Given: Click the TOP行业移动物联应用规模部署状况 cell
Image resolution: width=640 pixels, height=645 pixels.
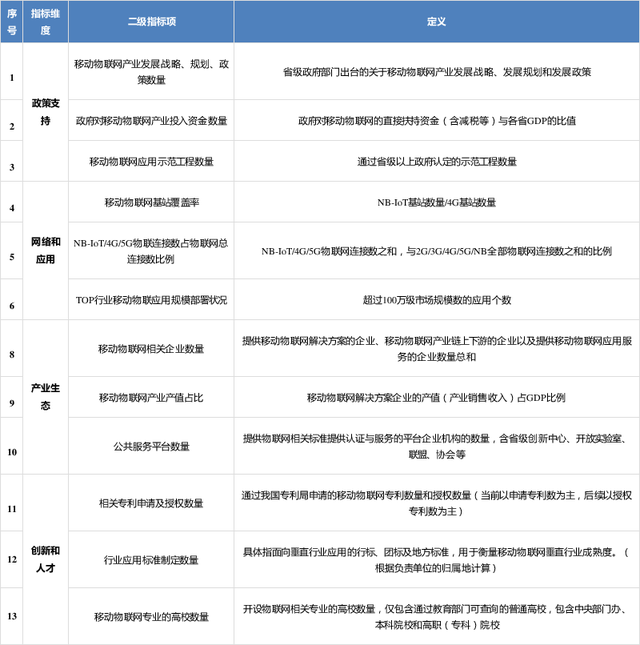Looking at the screenshot, I should tap(151, 299).
